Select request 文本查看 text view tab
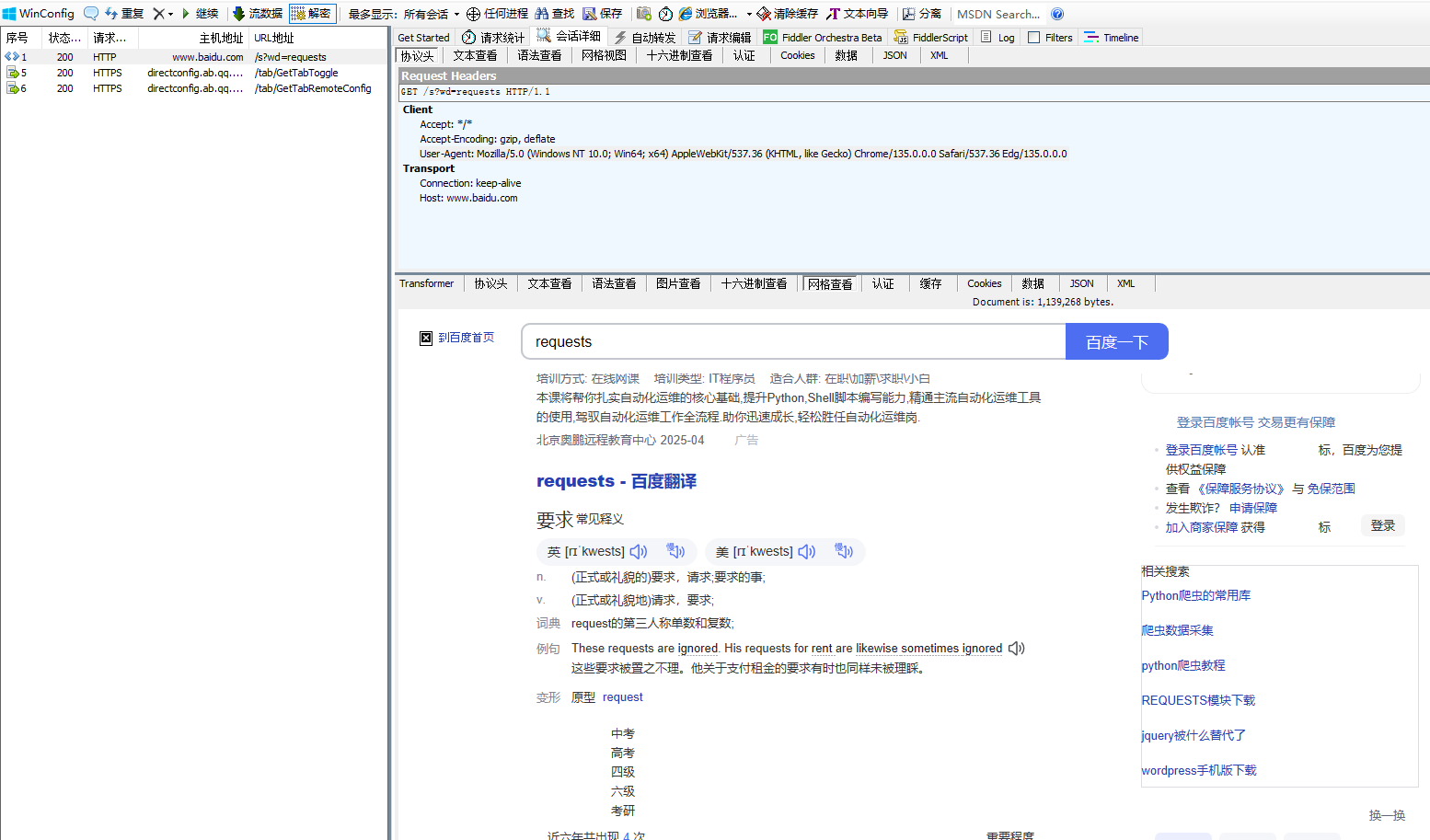This screenshot has height=840, width=1430. tap(475, 55)
